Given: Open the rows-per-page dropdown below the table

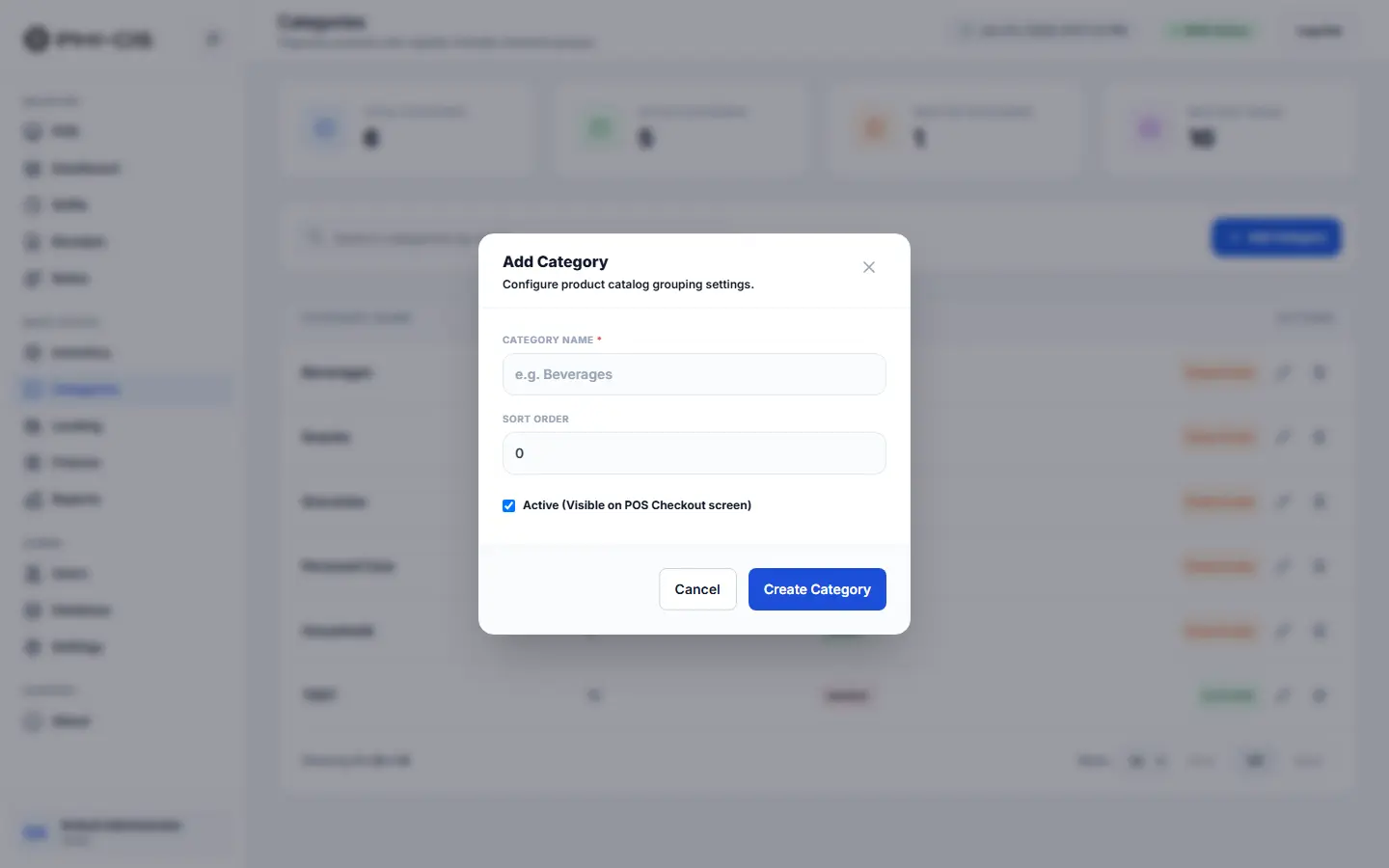Looking at the screenshot, I should click(1148, 761).
